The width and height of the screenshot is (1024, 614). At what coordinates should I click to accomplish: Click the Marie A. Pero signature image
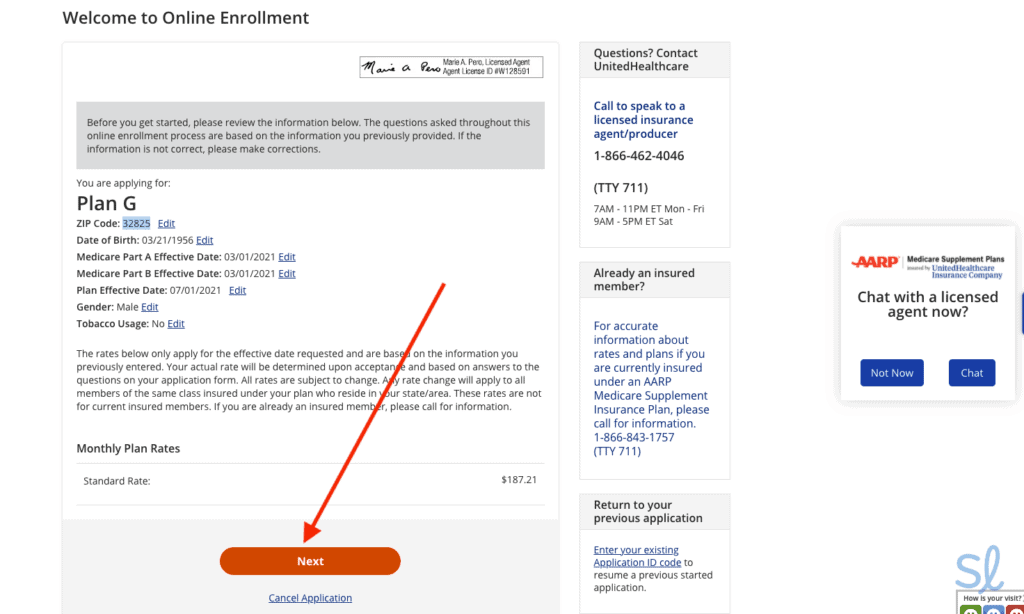[x=450, y=66]
